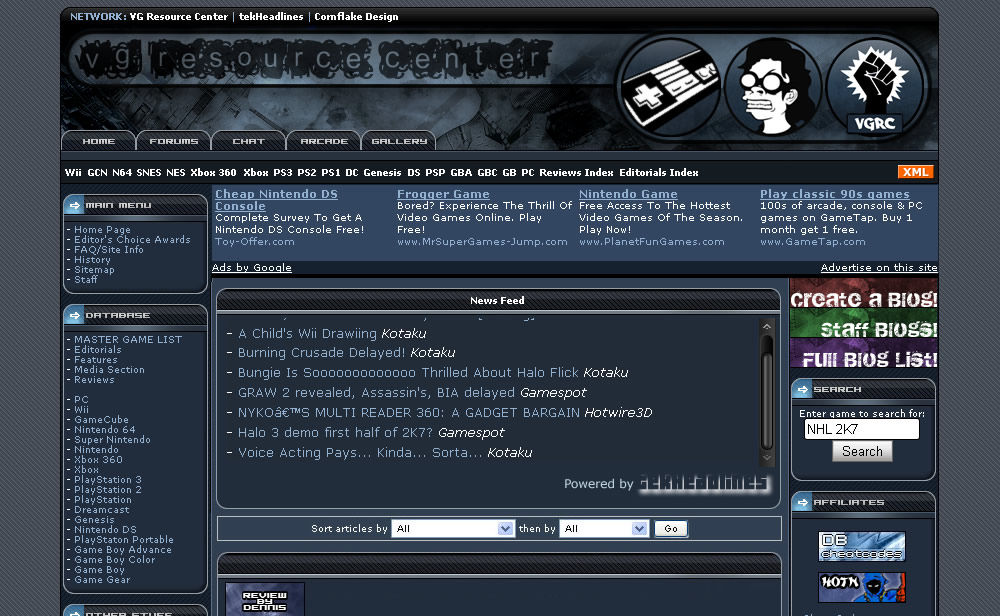
Task: Click the NES controller header icon
Action: pyautogui.click(x=670, y=87)
